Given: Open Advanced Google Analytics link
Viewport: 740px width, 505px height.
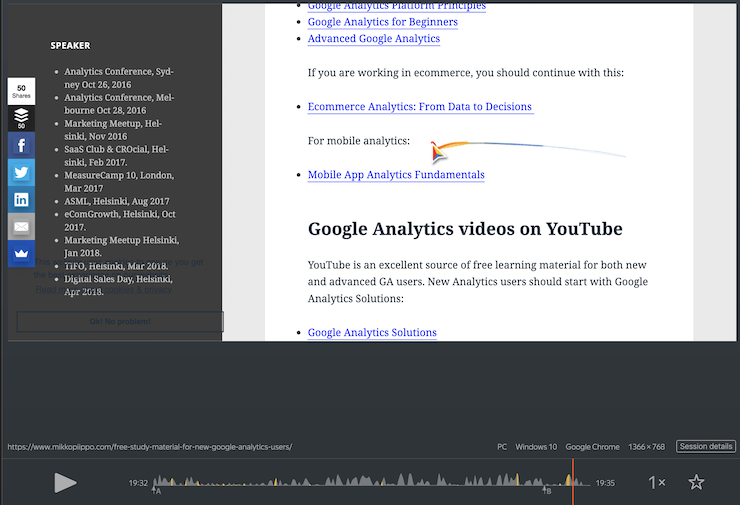Looking at the screenshot, I should (x=374, y=39).
